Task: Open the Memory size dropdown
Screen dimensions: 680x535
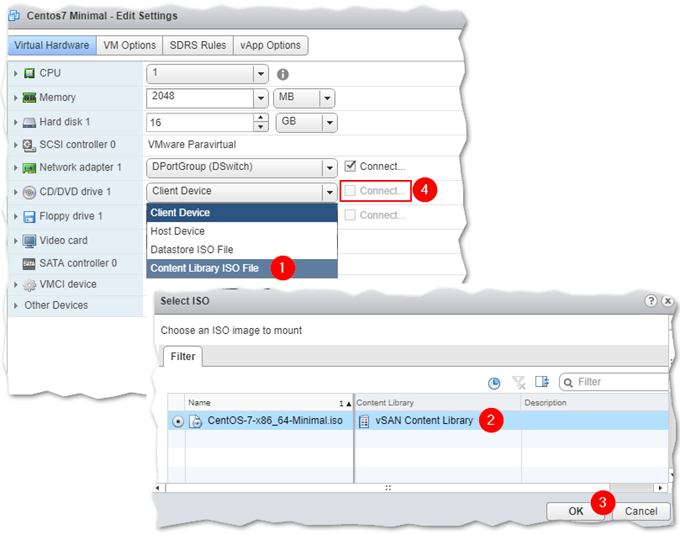Action: [x=261, y=98]
